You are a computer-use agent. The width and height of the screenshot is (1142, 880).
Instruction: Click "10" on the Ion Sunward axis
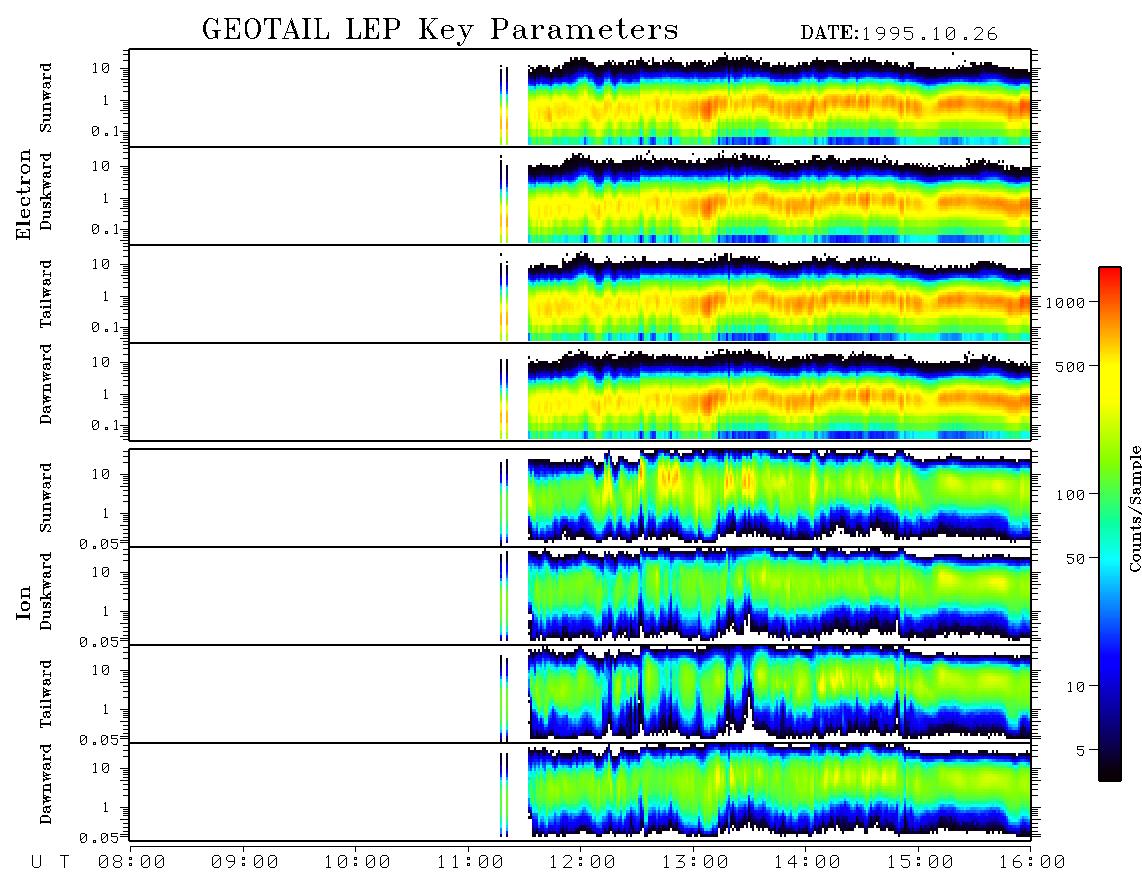(x=101, y=474)
